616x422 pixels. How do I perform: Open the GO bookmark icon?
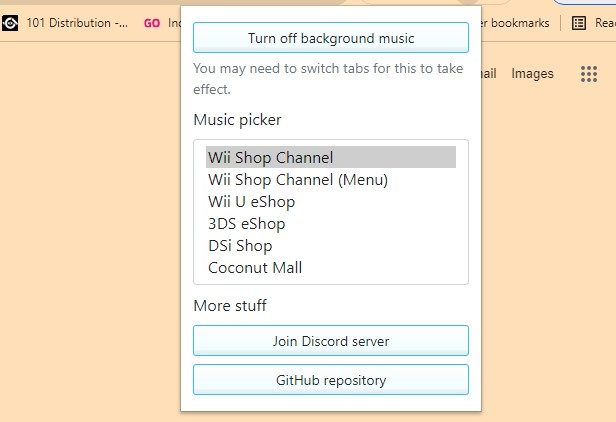pos(152,23)
